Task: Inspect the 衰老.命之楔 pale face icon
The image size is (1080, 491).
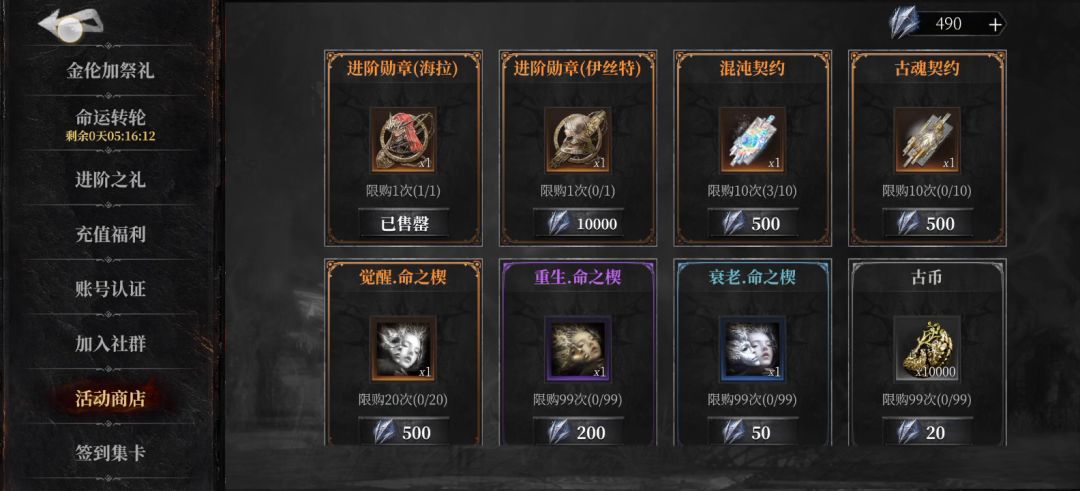Action: coord(752,348)
